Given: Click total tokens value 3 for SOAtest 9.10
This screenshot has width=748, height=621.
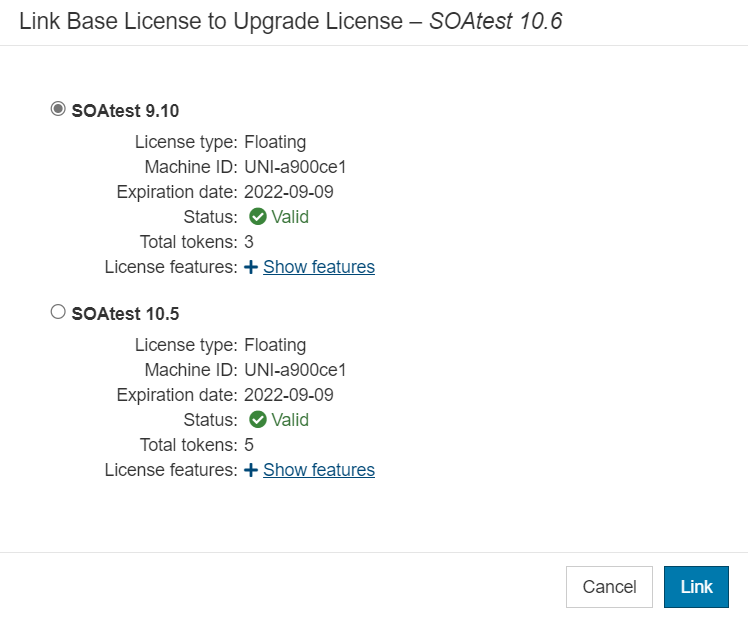Looking at the screenshot, I should (x=249, y=242).
